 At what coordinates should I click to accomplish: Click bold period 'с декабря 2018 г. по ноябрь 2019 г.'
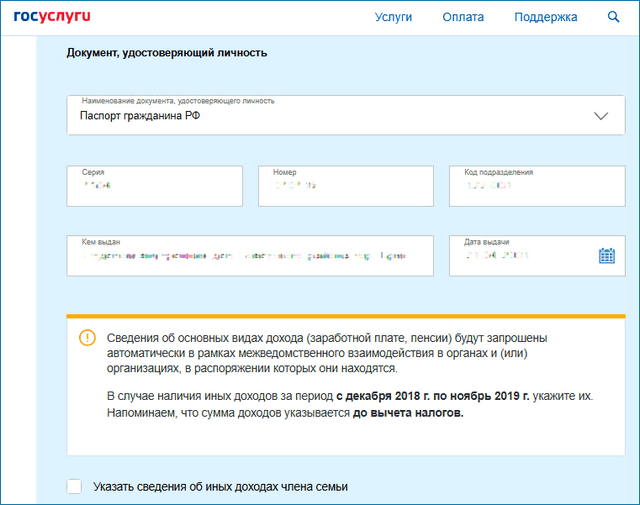pyautogui.click(x=433, y=396)
